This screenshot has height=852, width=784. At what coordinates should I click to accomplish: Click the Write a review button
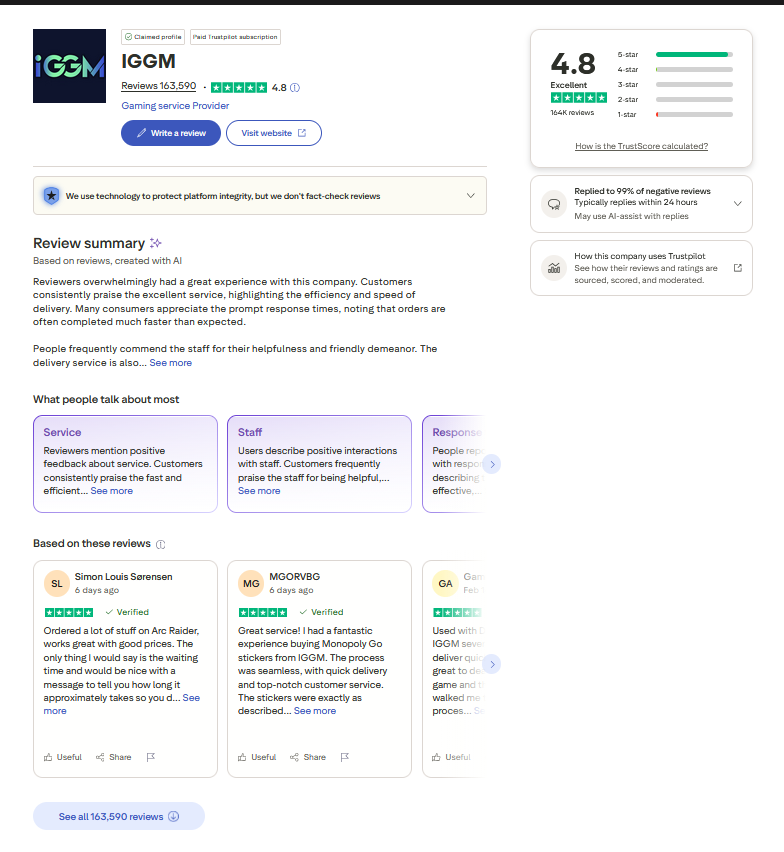[x=171, y=133]
